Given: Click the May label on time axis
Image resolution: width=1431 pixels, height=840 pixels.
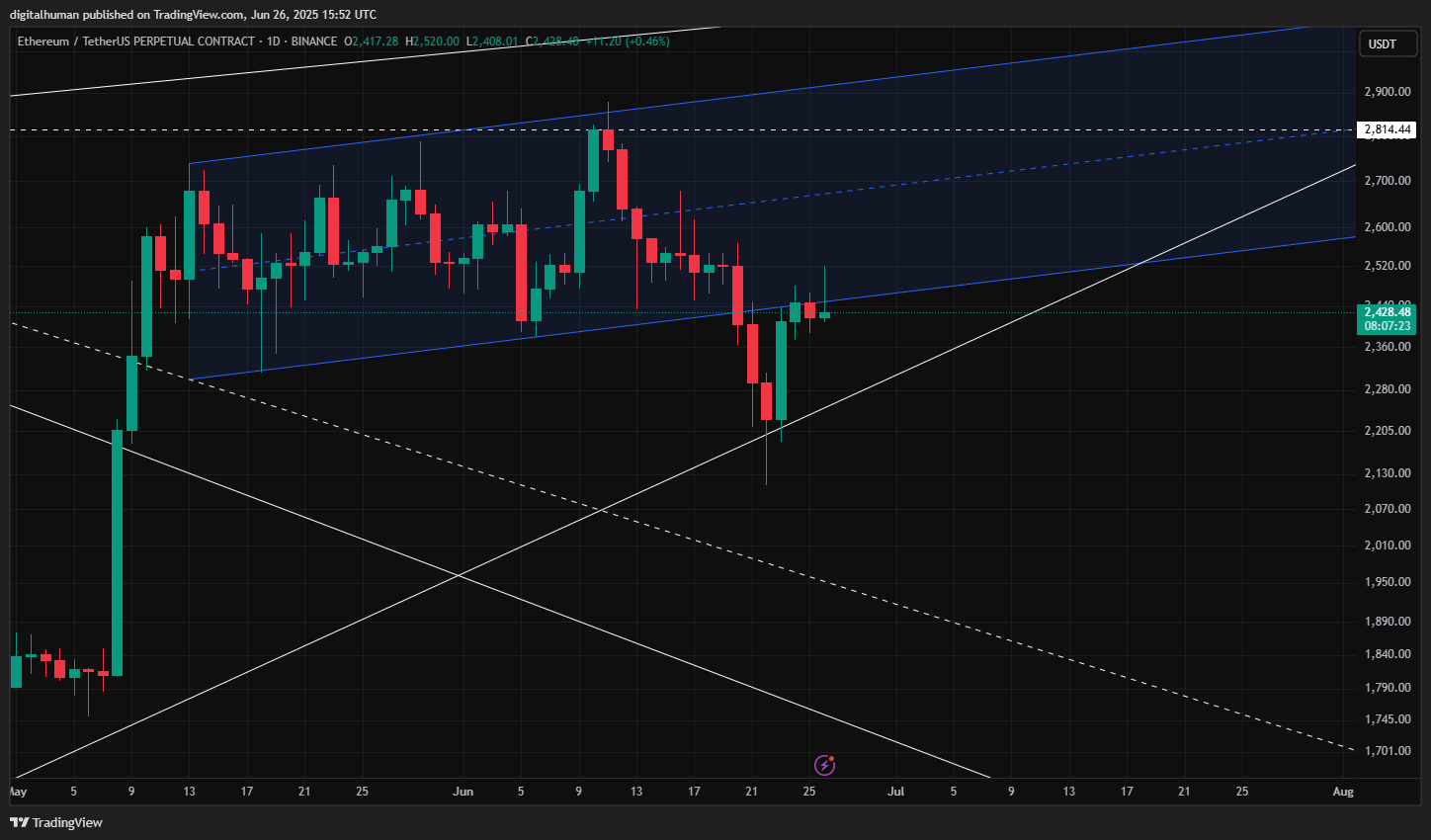Looking at the screenshot, I should (17, 792).
